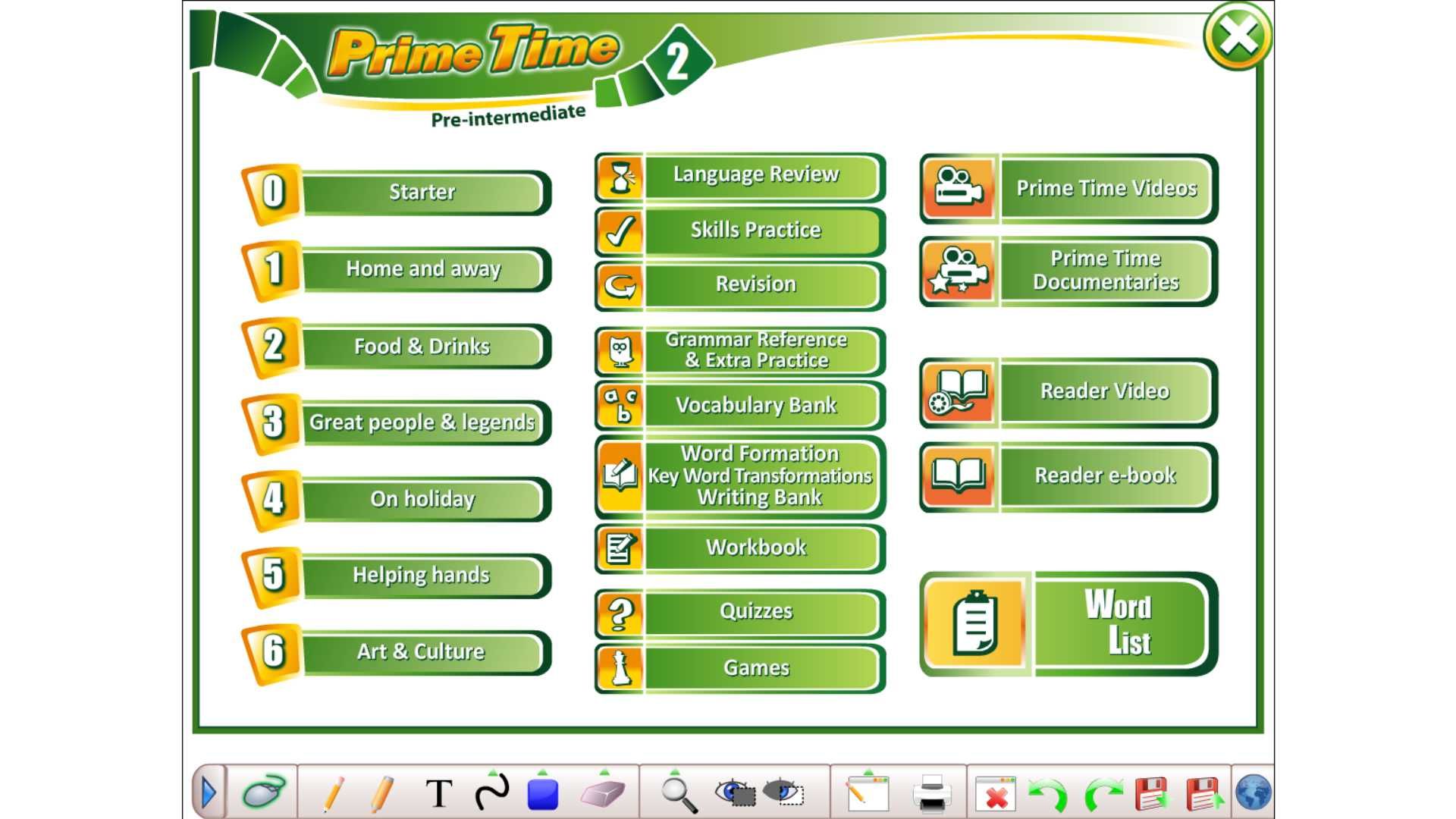
Task: Select the Text tool
Action: (439, 794)
